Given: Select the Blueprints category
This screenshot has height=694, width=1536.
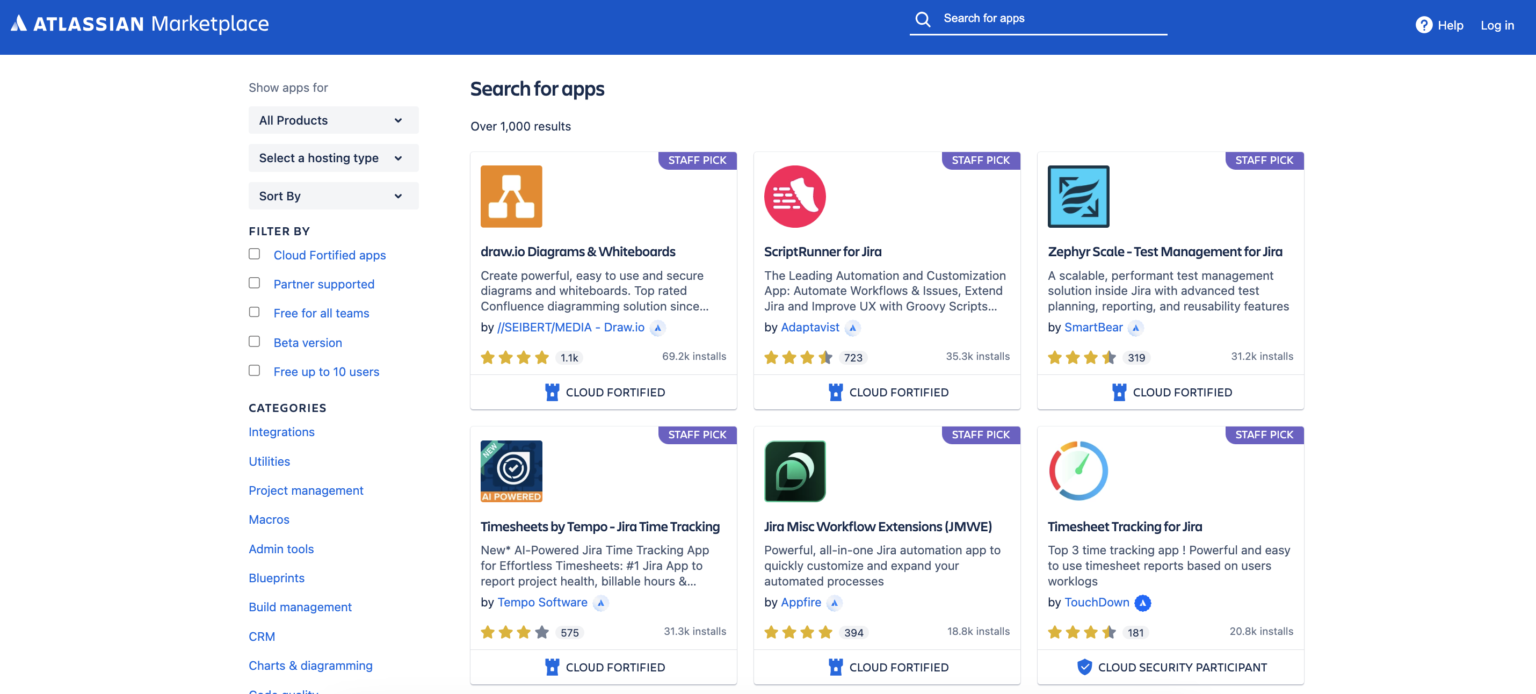Looking at the screenshot, I should pyautogui.click(x=277, y=578).
